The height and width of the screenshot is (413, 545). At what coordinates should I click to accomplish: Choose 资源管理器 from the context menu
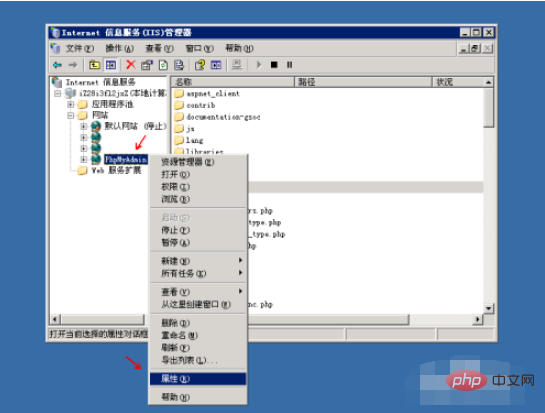198,162
